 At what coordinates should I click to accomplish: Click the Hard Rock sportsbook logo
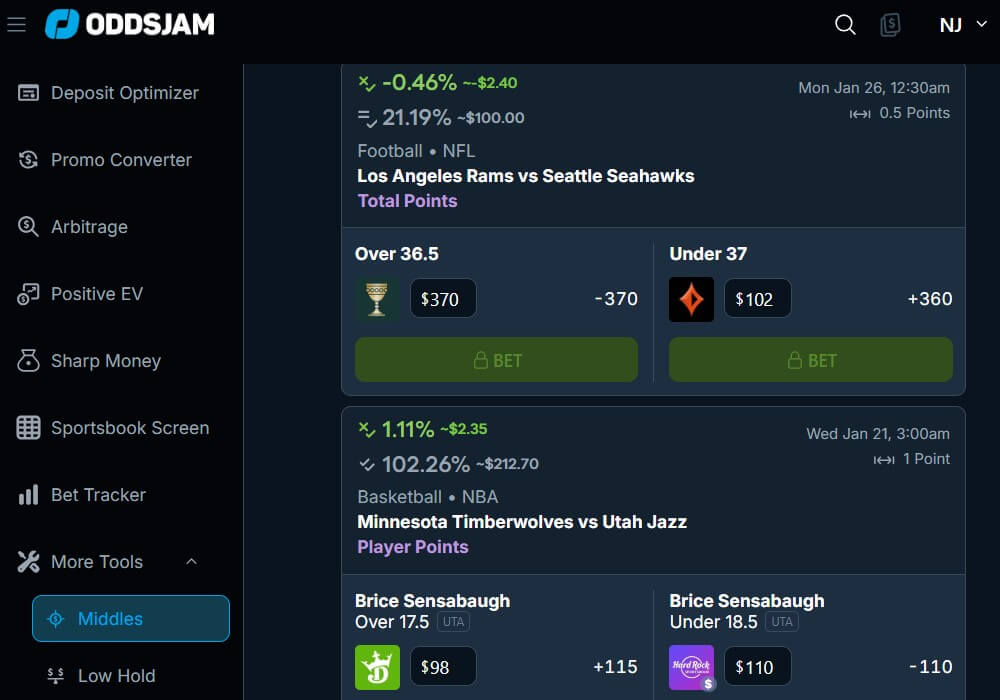pos(691,666)
